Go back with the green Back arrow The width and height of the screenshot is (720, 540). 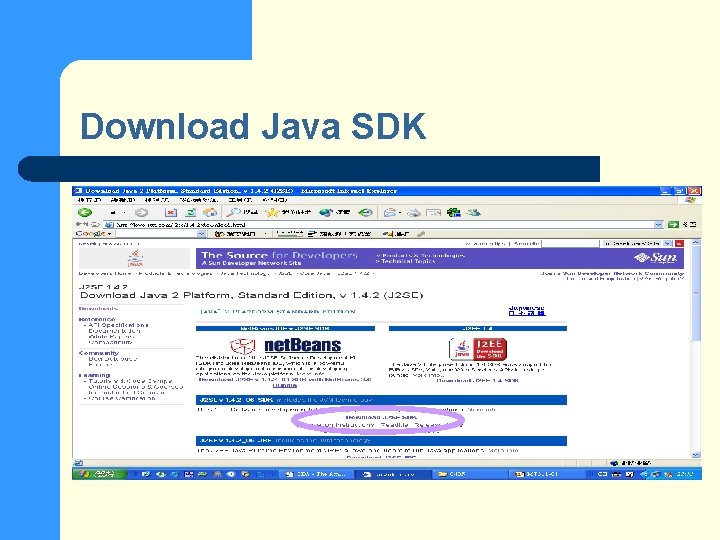click(85, 212)
